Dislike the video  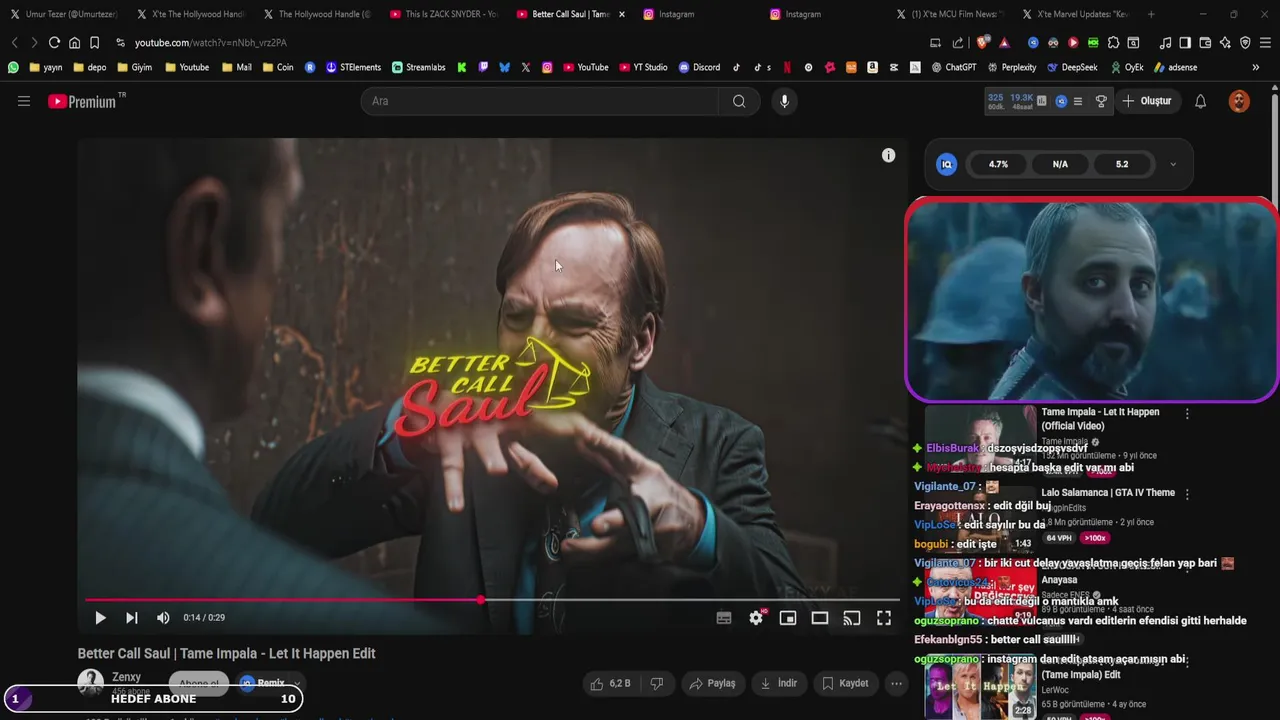click(657, 683)
